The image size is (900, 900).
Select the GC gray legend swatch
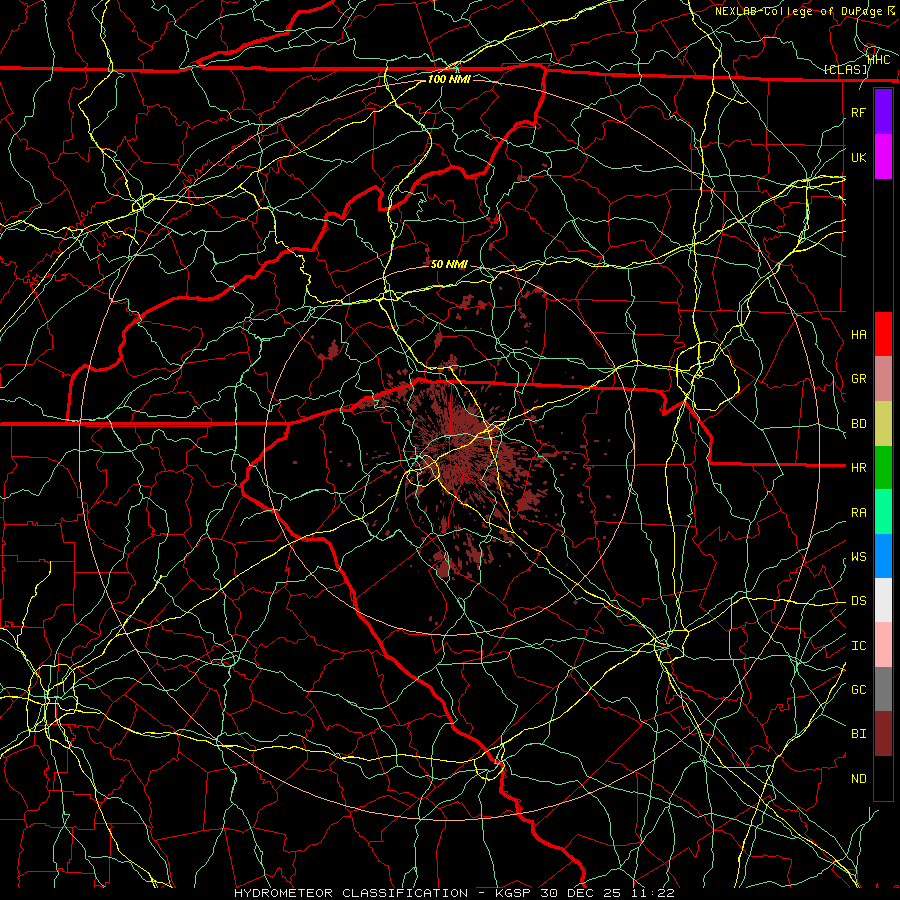coord(883,689)
